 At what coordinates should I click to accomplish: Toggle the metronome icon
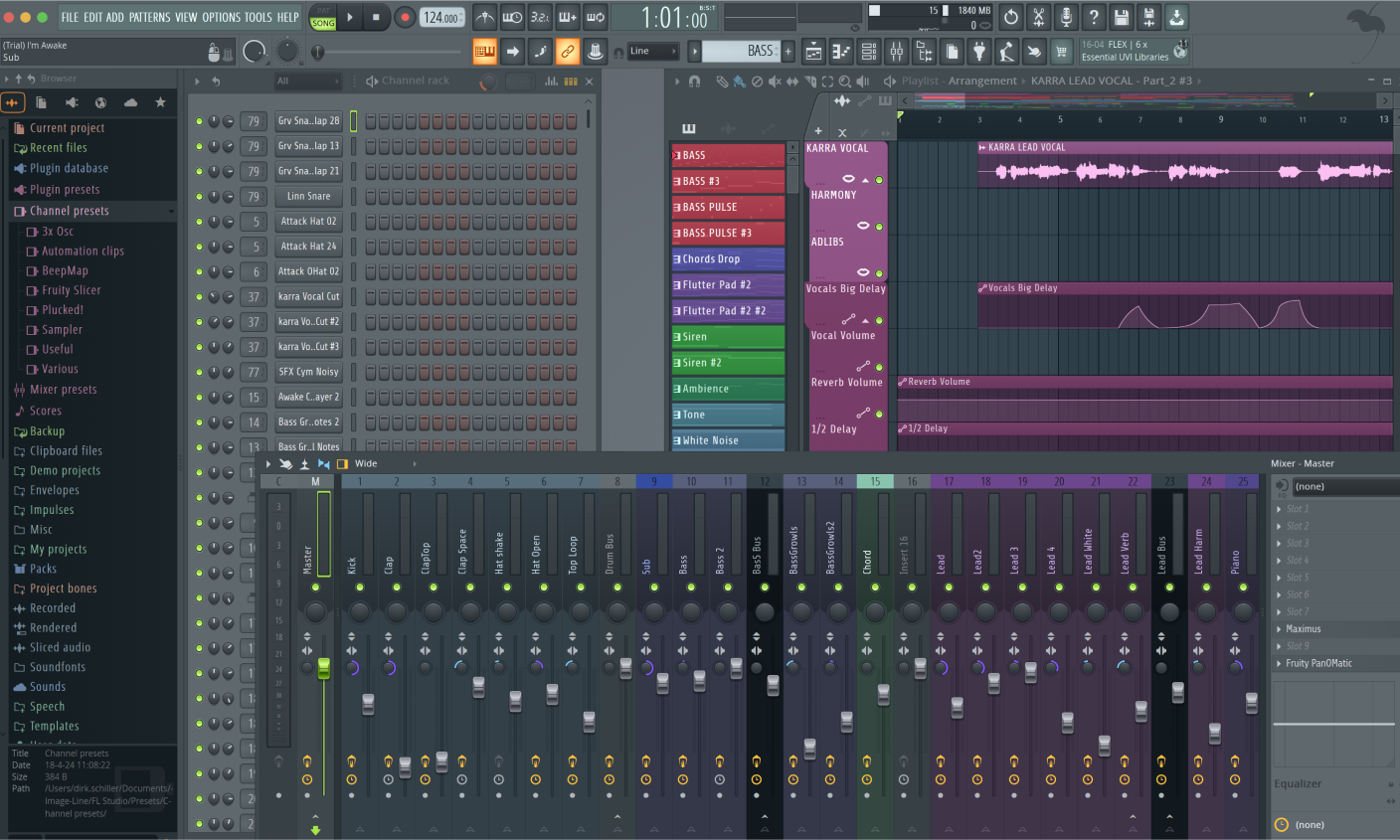coord(484,17)
